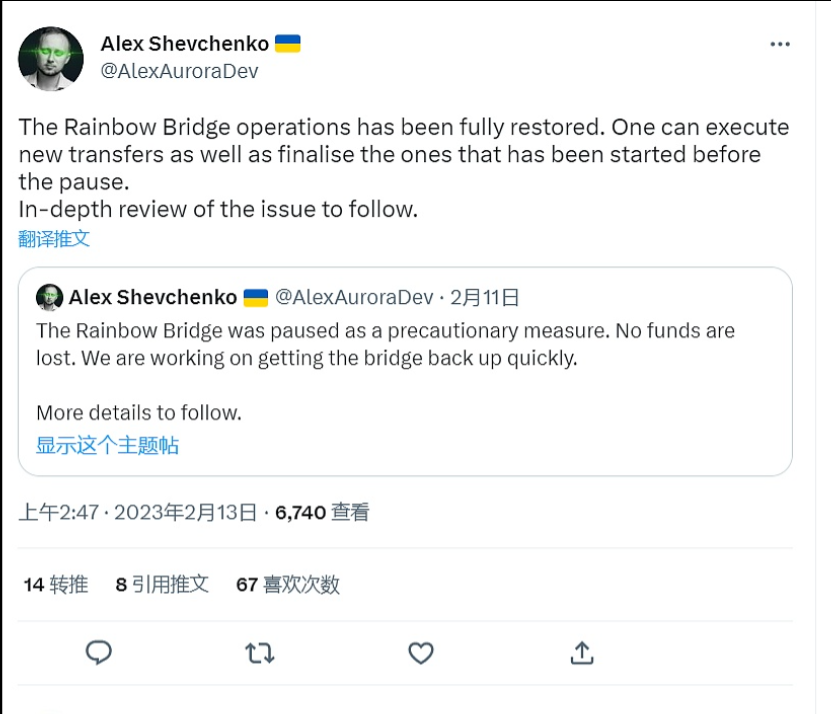Click the share upload icon
Screen dimensions: 831x714
[x=582, y=653]
